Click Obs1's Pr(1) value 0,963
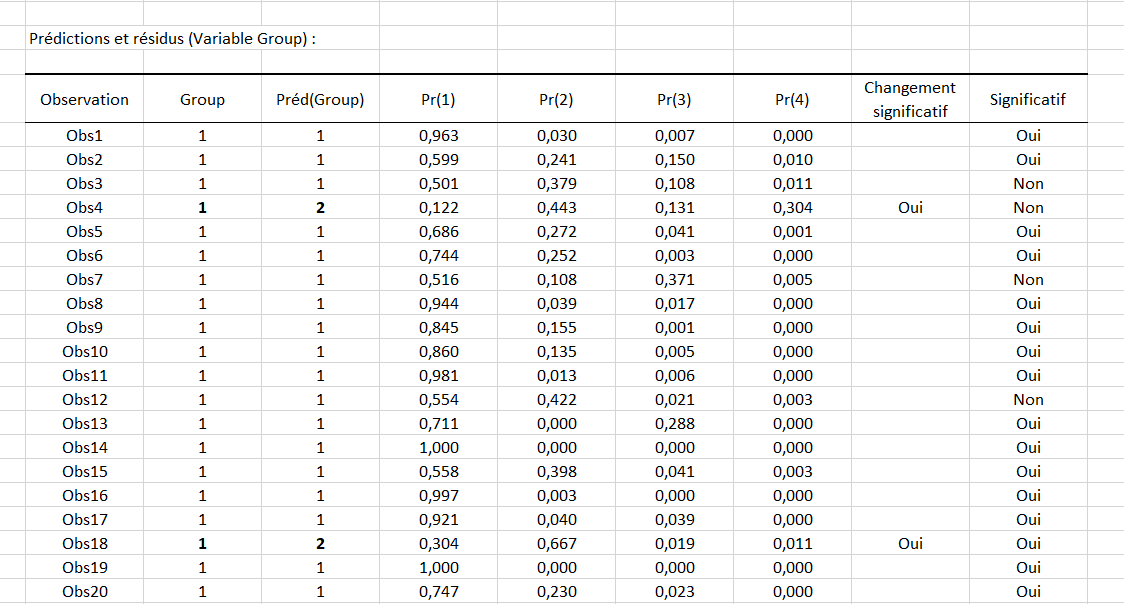Viewport: 1124px width, 604px height. pos(438,136)
